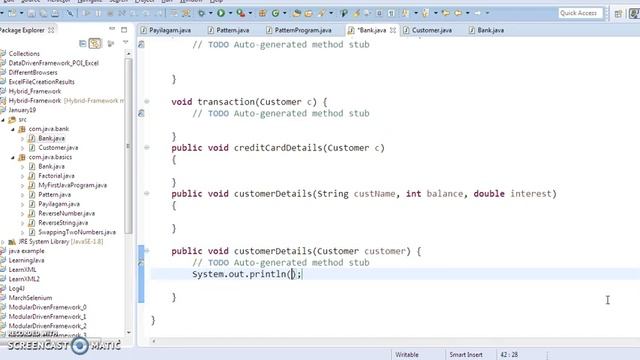The image size is (640, 360).
Task: Toggle Block Selection Mode icon
Action: 379,13
